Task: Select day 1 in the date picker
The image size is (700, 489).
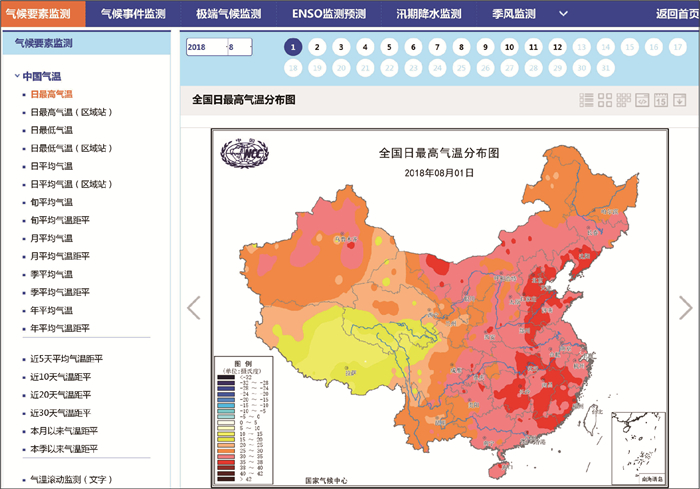Action: [292, 47]
